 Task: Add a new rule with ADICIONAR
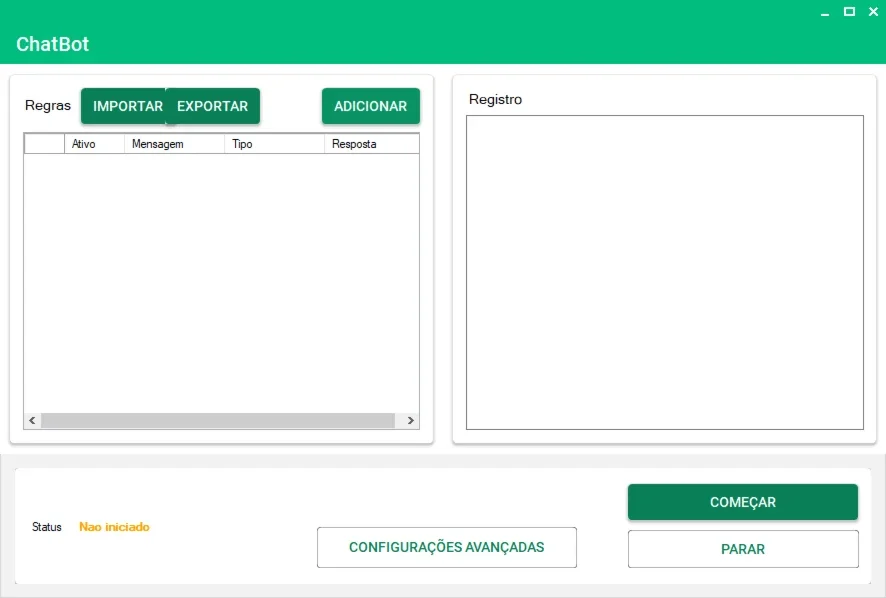[x=371, y=106]
